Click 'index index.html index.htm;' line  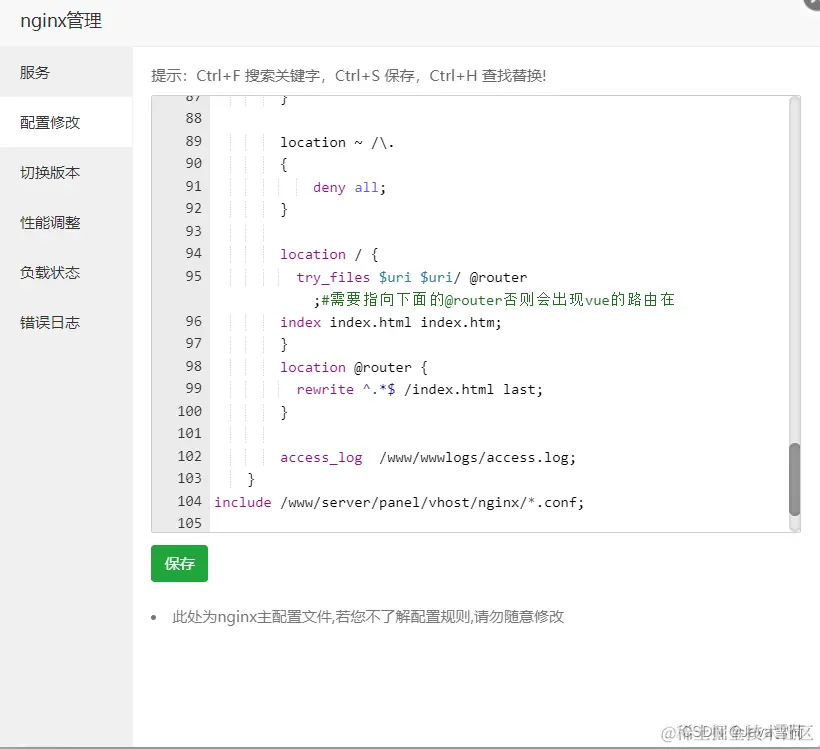pyautogui.click(x=391, y=322)
